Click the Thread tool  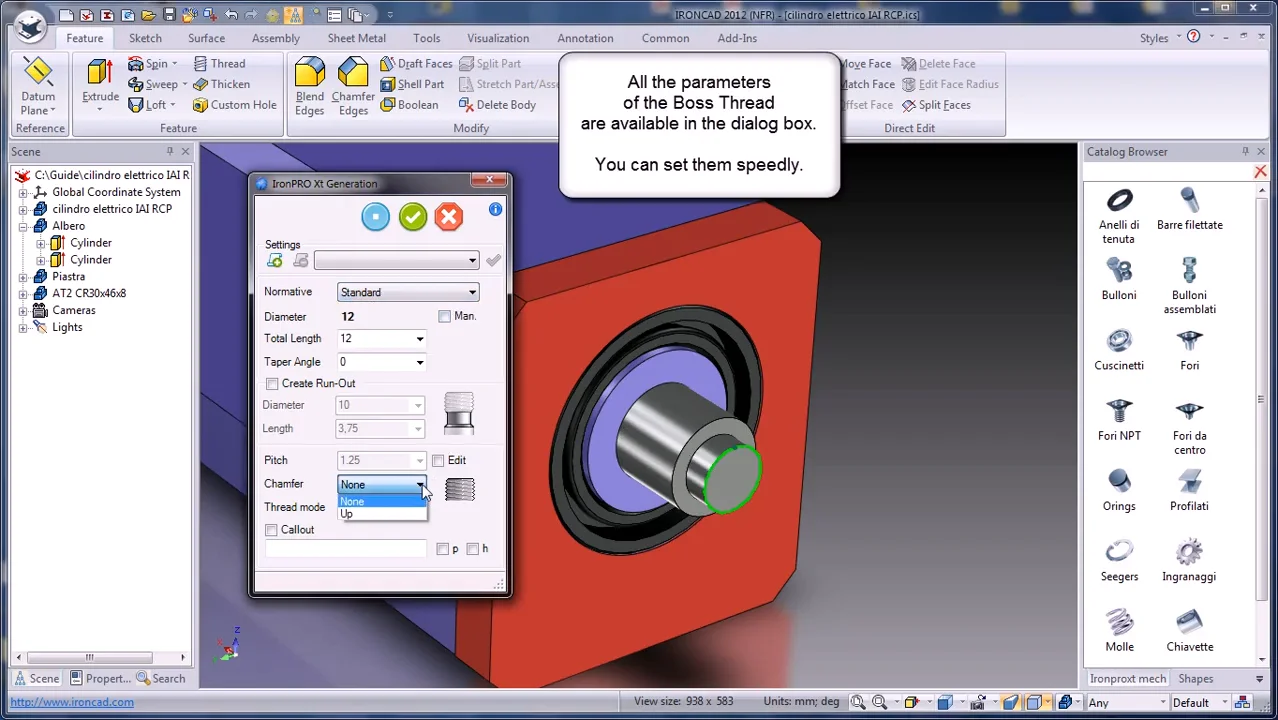point(219,63)
